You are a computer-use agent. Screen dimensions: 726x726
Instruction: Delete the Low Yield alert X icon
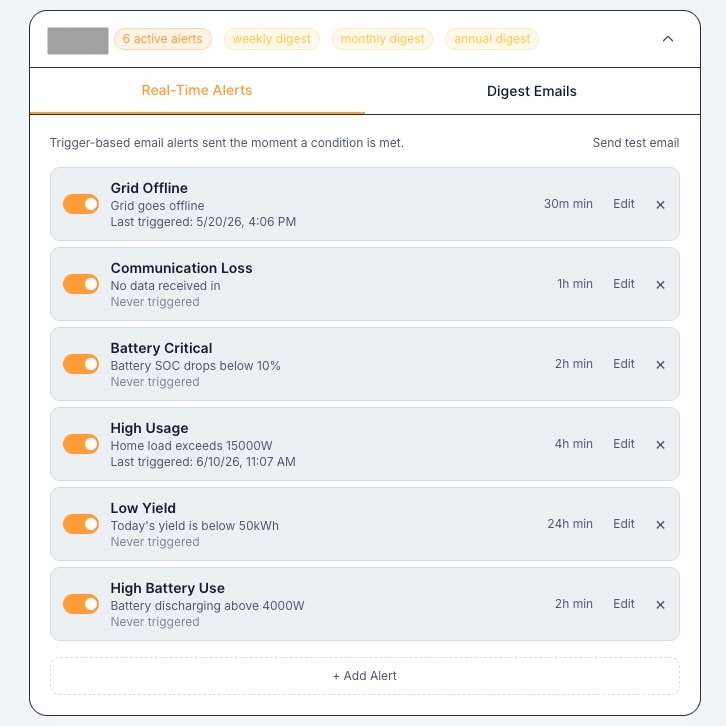pyautogui.click(x=660, y=525)
